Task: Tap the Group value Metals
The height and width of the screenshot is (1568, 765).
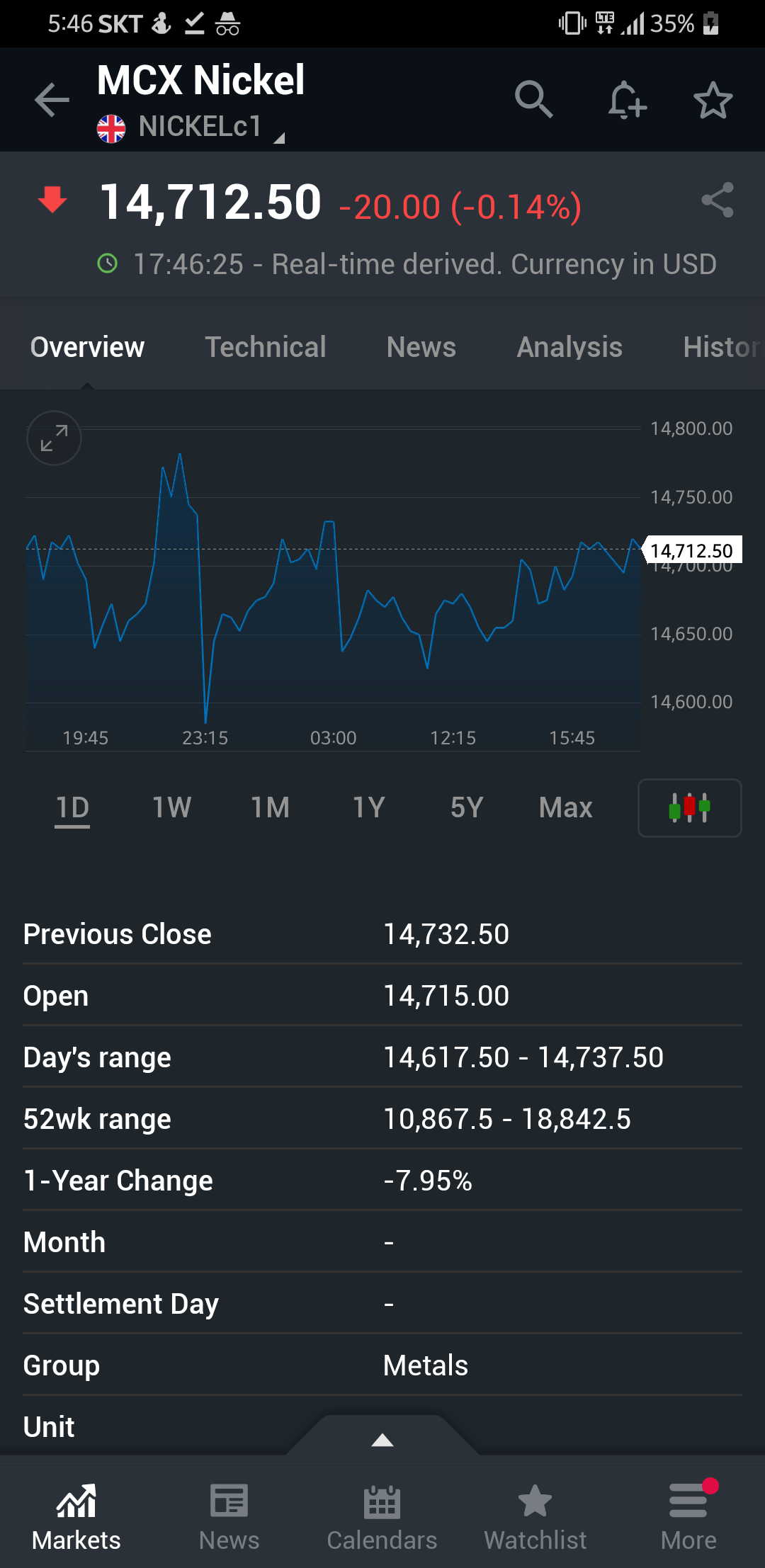Action: click(426, 1365)
